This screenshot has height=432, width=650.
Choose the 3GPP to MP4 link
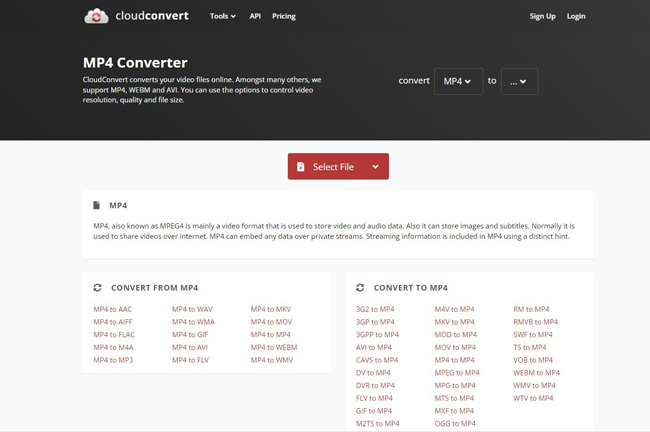(x=377, y=335)
